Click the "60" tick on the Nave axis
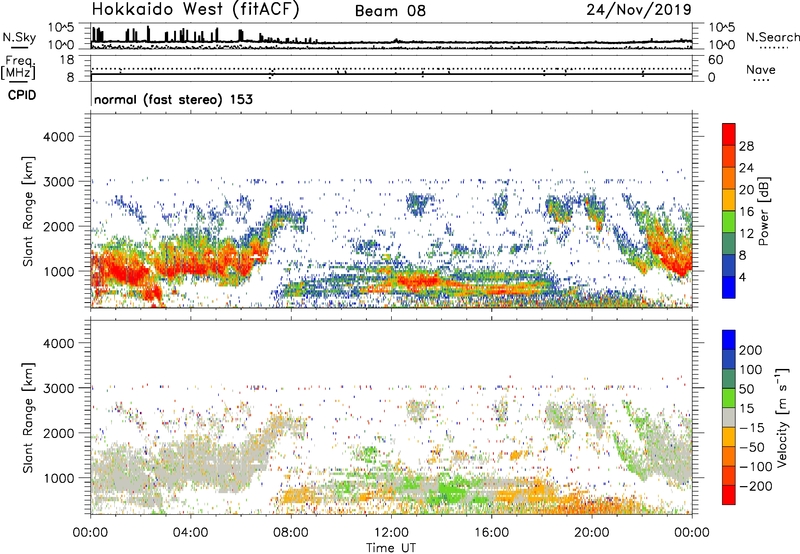The height and width of the screenshot is (554, 800). (715, 60)
